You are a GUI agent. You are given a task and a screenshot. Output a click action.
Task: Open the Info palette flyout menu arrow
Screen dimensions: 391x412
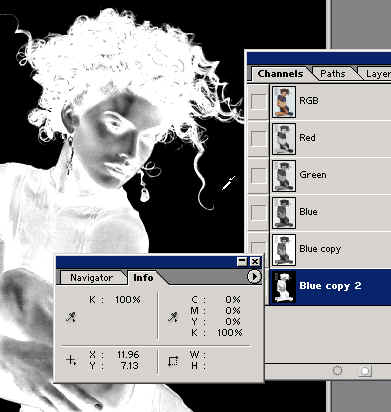click(254, 276)
